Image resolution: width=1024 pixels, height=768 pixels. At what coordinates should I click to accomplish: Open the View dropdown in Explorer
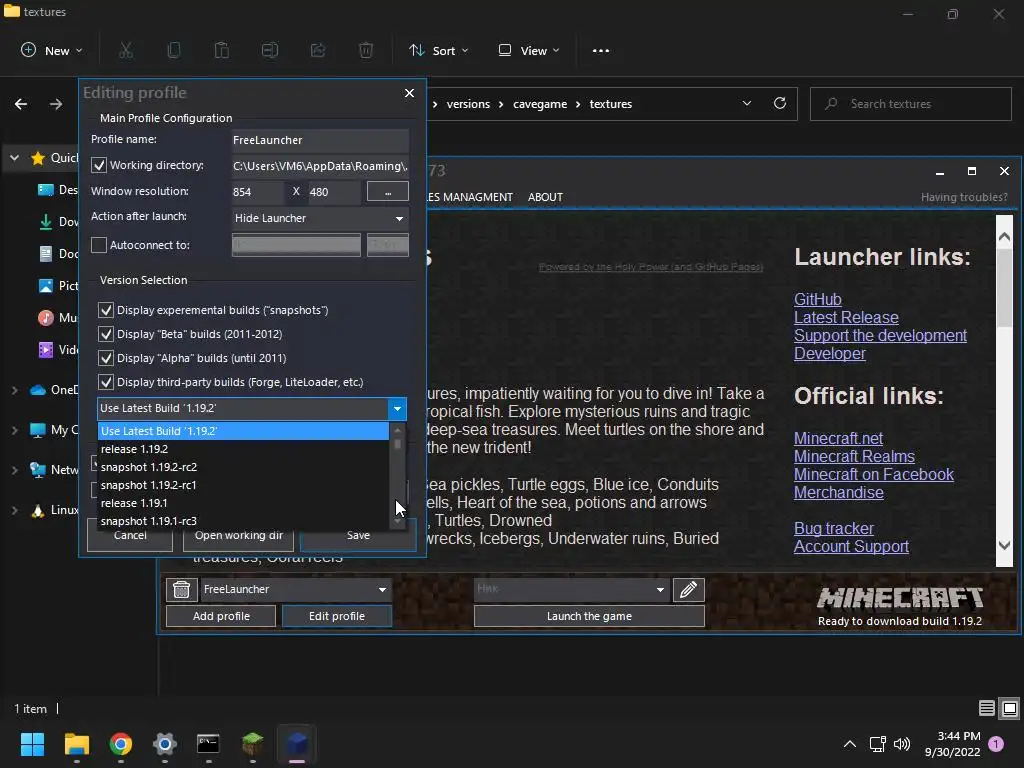(x=529, y=50)
